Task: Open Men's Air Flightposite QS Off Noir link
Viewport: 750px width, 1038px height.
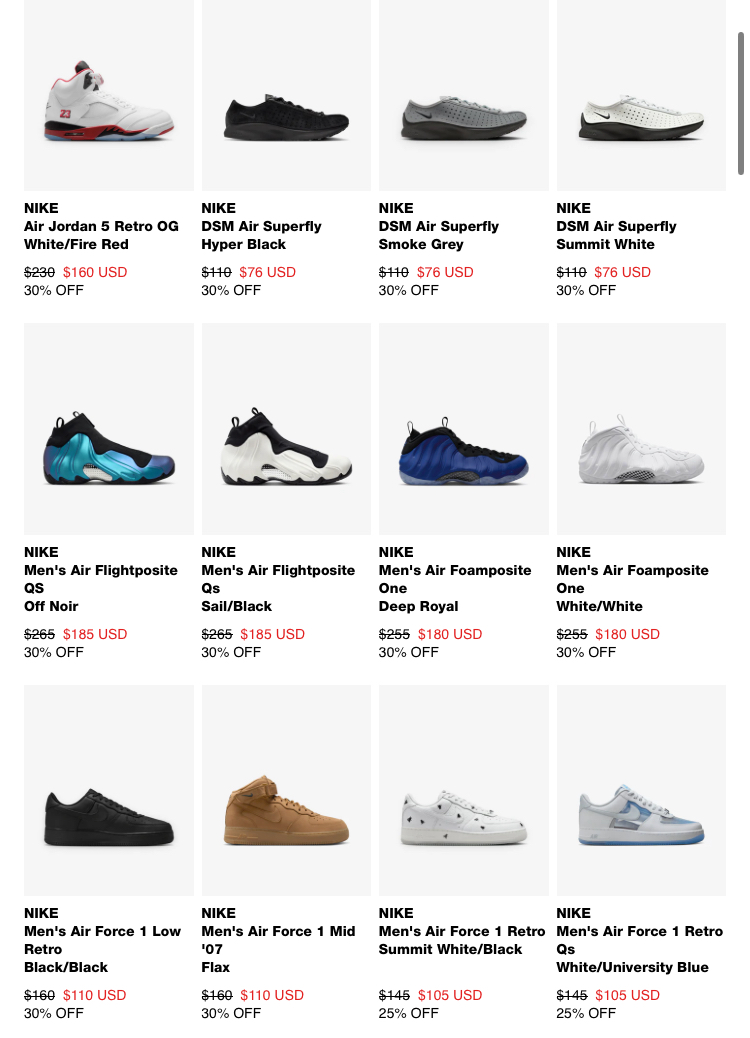Action: pos(101,588)
